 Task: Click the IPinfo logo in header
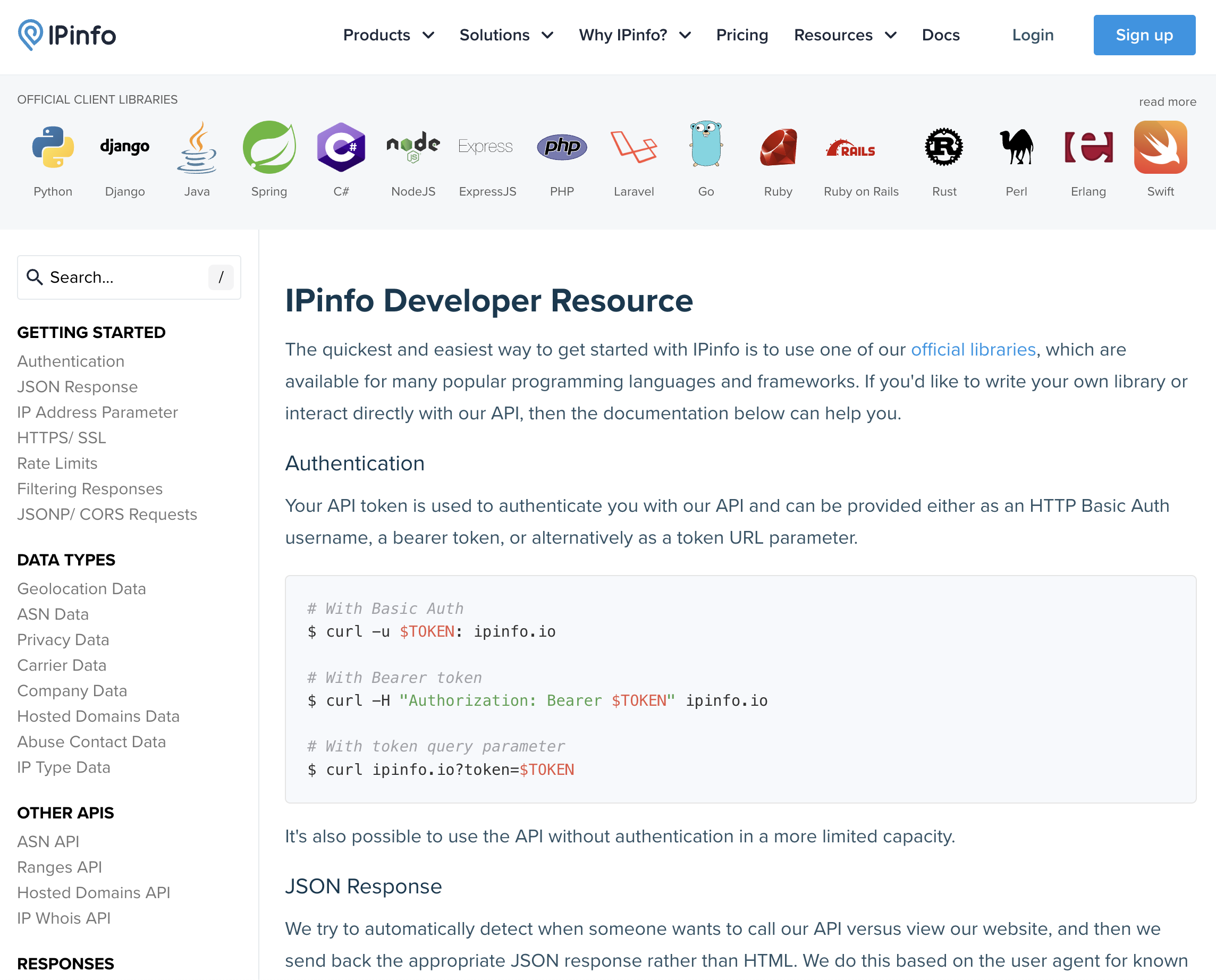point(66,35)
